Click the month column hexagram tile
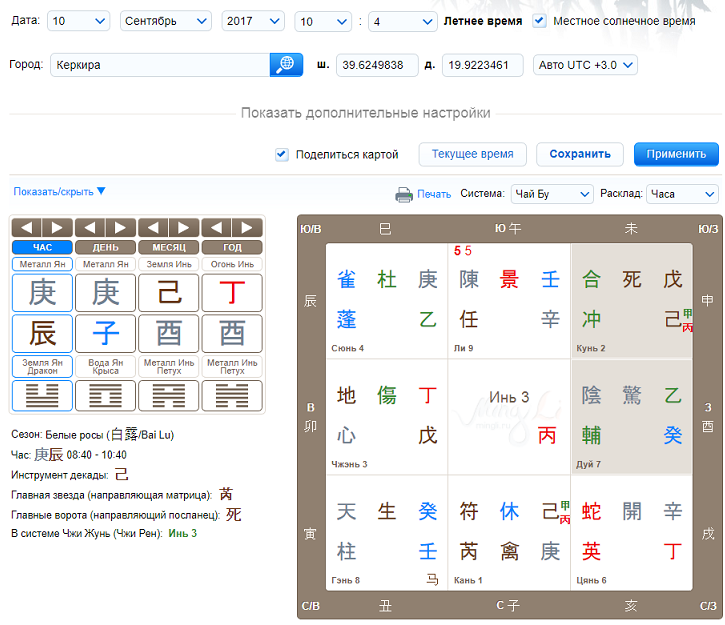This screenshot has width=725, height=625. (x=169, y=396)
